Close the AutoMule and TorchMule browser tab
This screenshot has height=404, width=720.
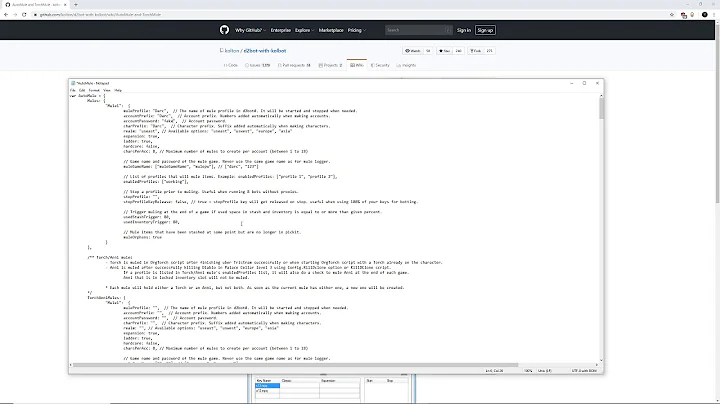point(65,5)
